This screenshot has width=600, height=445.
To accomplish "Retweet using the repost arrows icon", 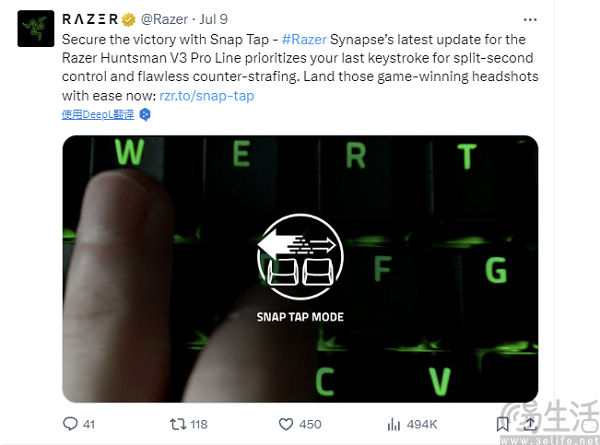I will tap(178, 424).
